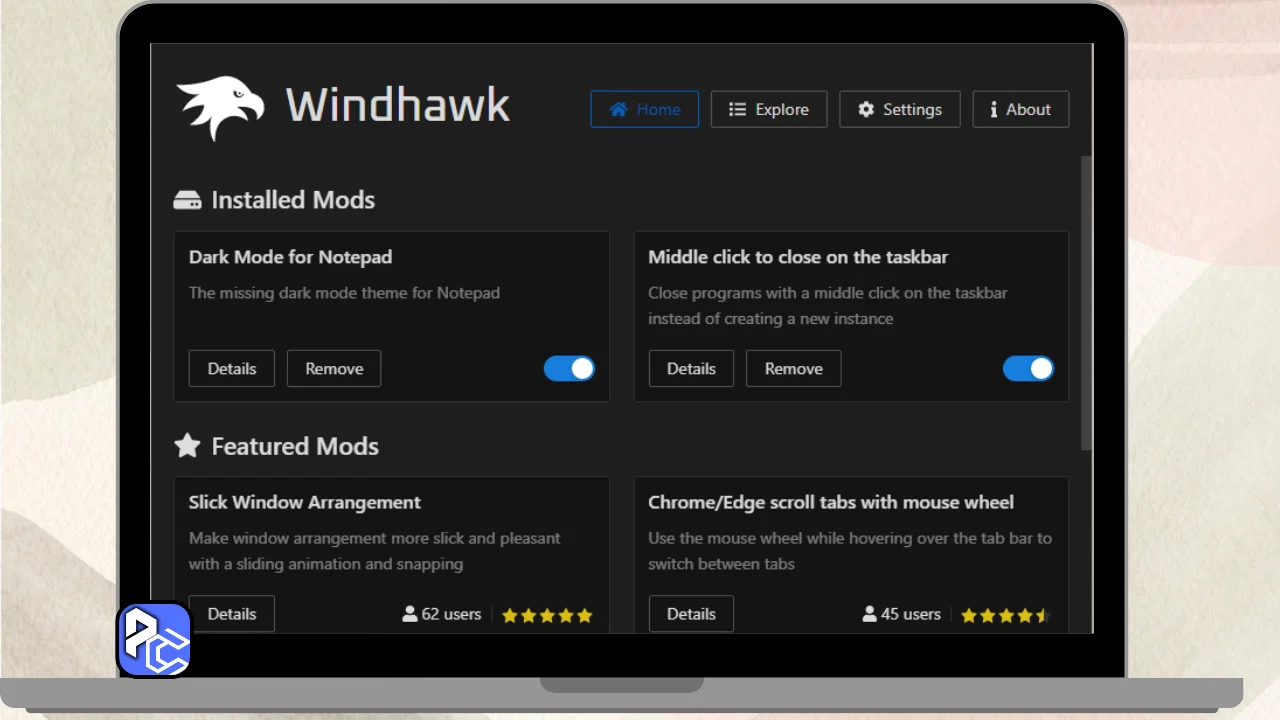
Task: Click the user icon next to 45 users
Action: pos(869,614)
